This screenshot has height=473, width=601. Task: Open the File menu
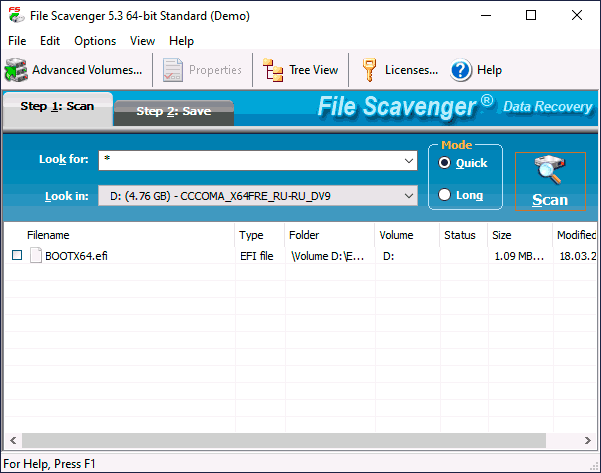[17, 41]
